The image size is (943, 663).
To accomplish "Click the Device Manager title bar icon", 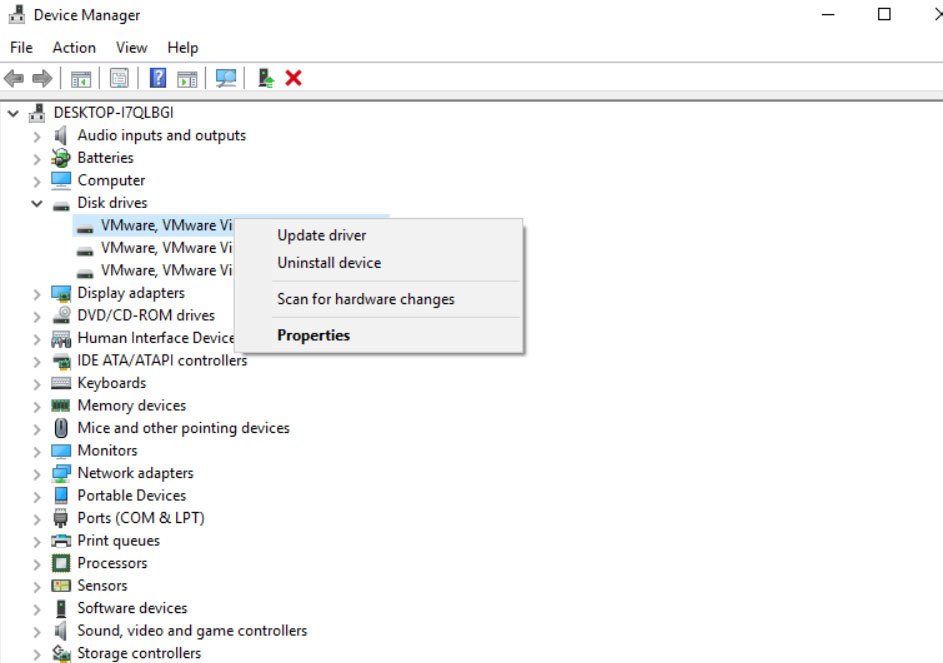I will coord(17,14).
